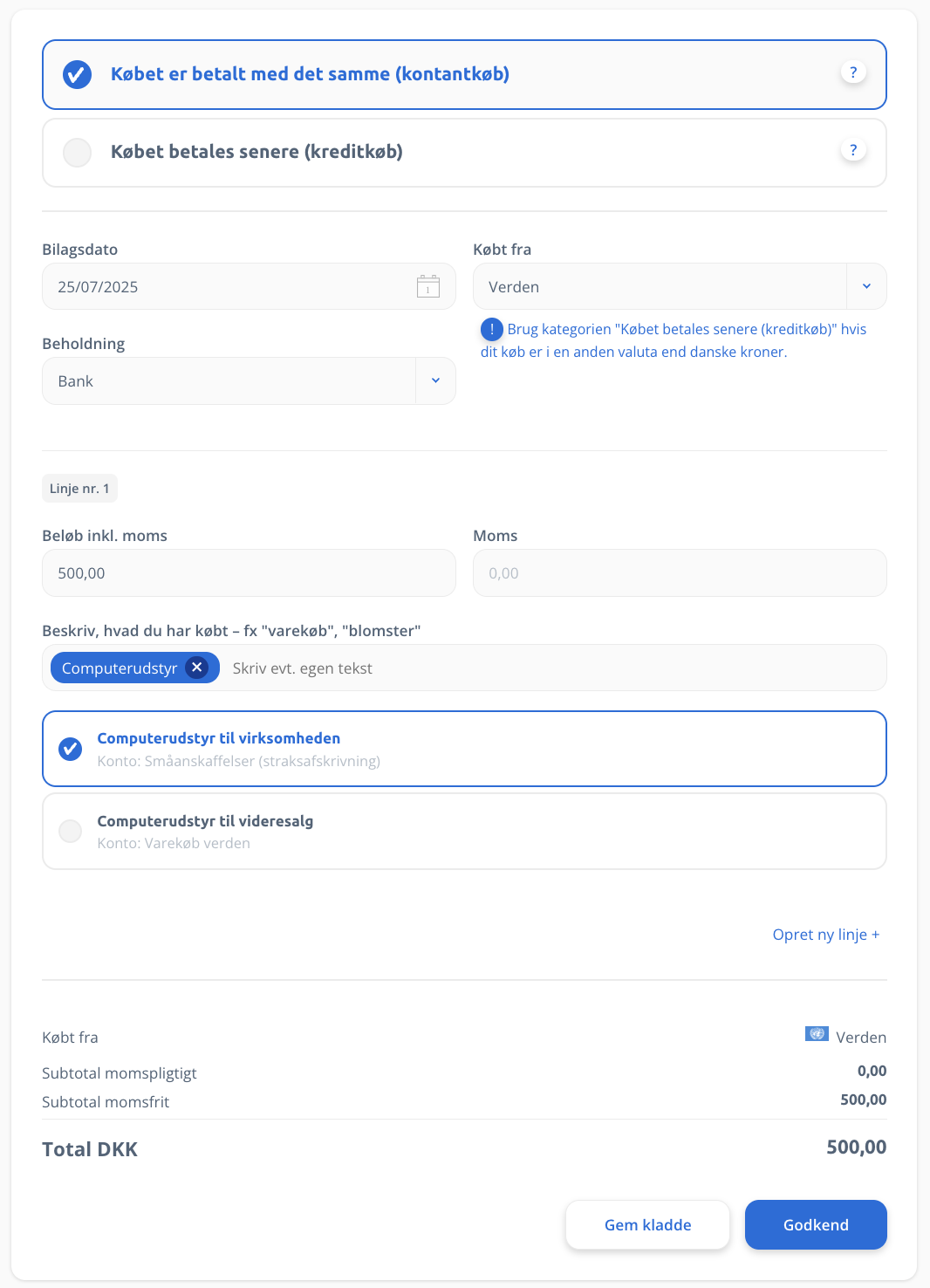Image resolution: width=930 pixels, height=1288 pixels.
Task: Click the Godkend button
Action: pos(816,1224)
